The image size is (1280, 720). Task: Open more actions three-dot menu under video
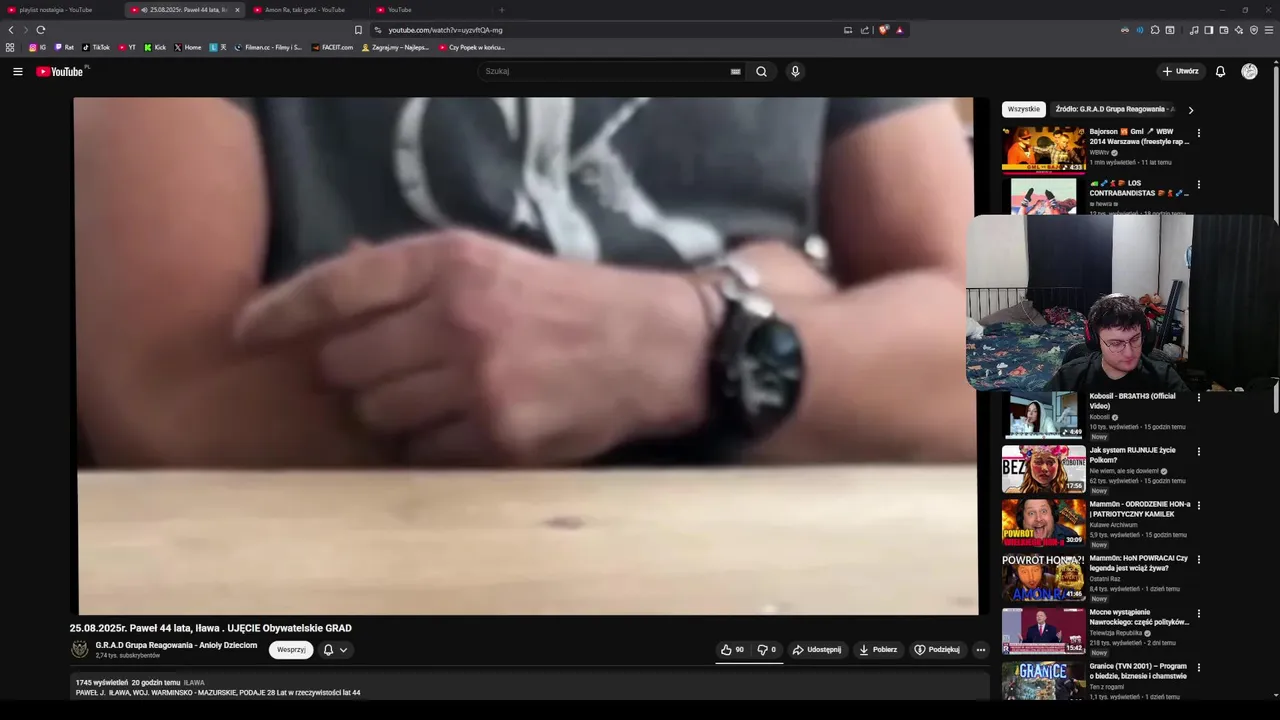(x=981, y=650)
